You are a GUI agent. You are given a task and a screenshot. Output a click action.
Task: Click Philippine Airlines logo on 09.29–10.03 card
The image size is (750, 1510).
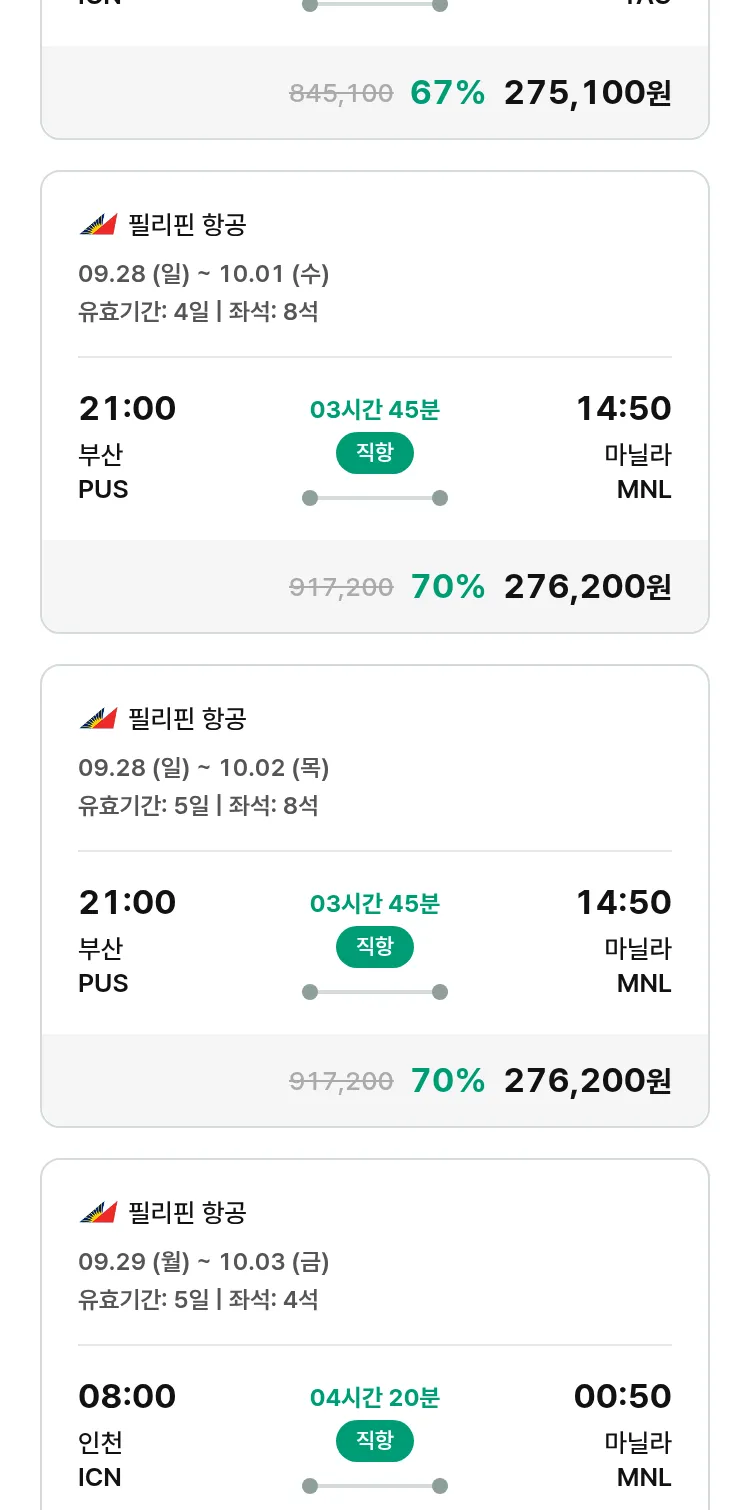pyautogui.click(x=98, y=1213)
